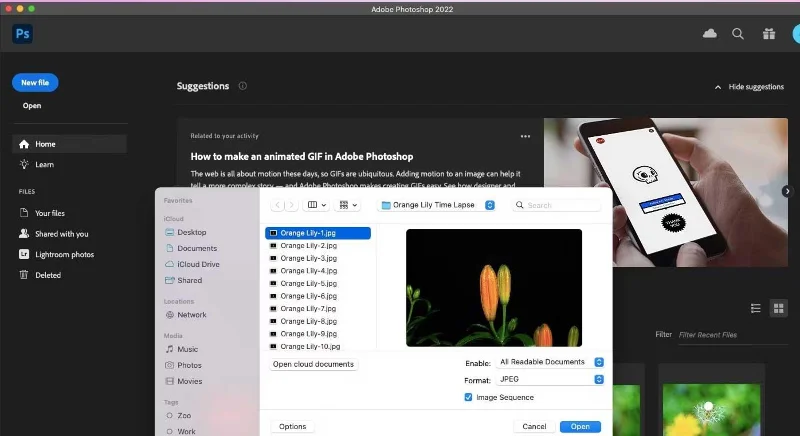Screen dimensions: 800x436
Task: Cancel the file open dialog
Action: [x=534, y=426]
